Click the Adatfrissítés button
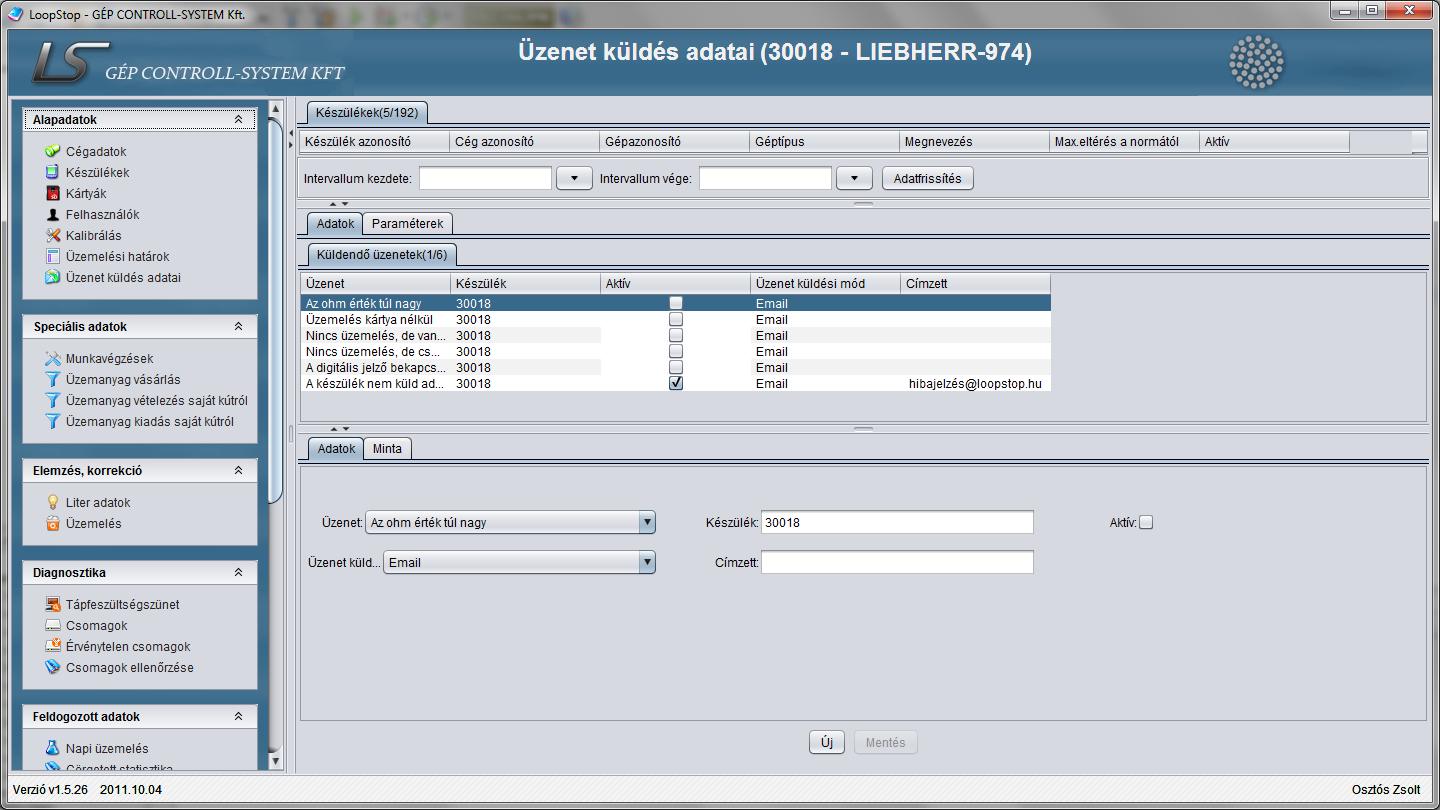 click(927, 178)
